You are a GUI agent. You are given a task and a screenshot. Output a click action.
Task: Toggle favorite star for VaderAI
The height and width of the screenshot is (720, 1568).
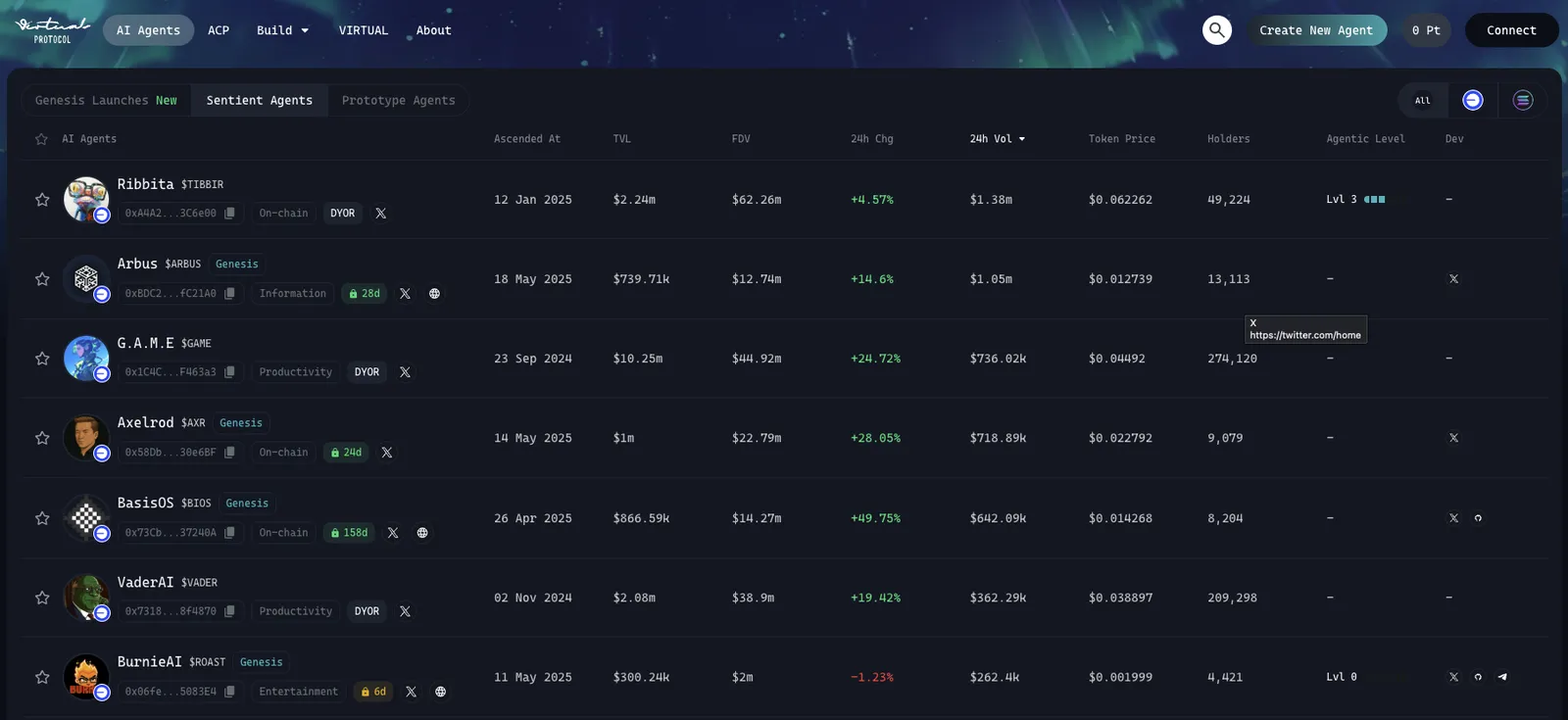(42, 598)
